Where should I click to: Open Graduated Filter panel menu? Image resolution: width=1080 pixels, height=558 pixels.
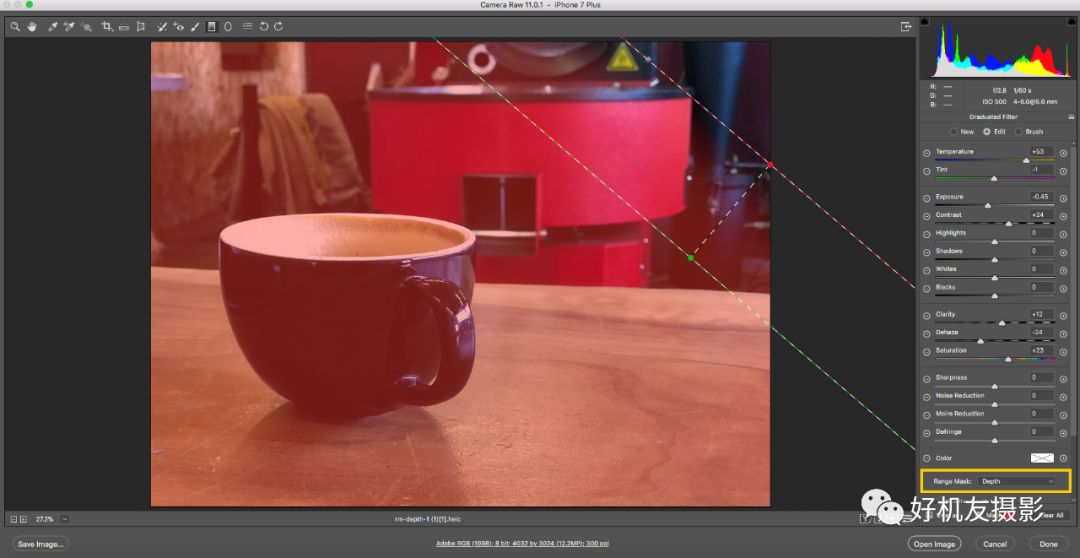tap(1071, 117)
